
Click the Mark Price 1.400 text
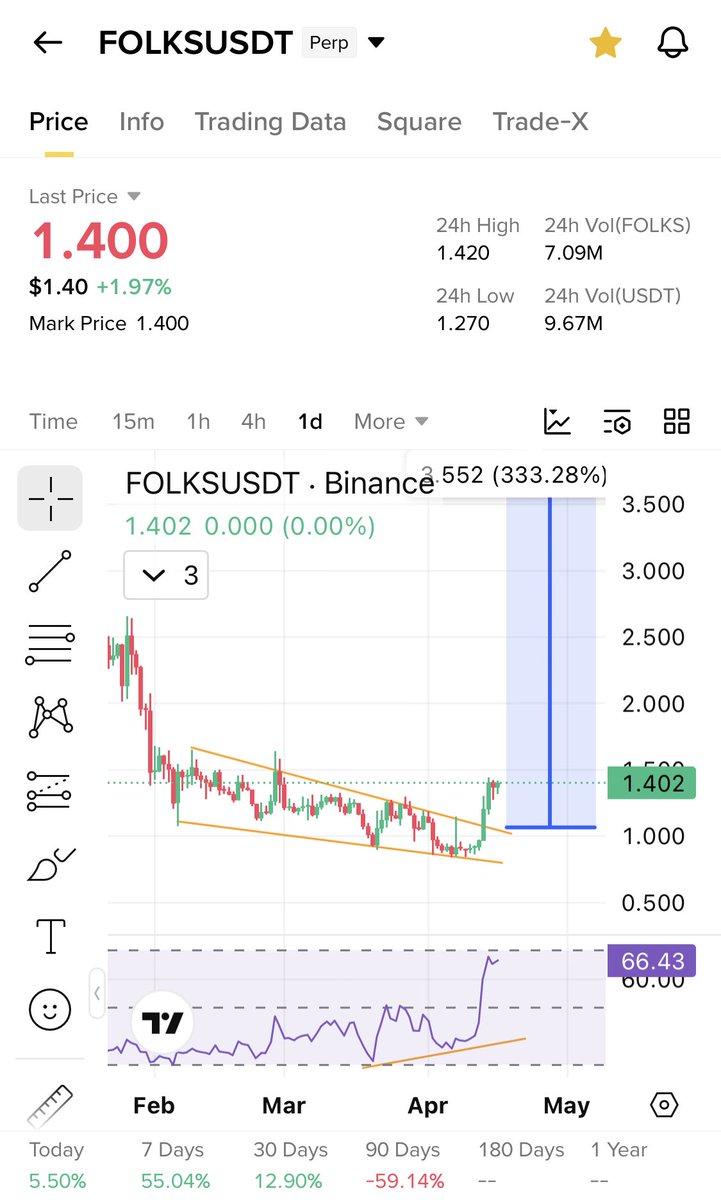click(x=109, y=323)
